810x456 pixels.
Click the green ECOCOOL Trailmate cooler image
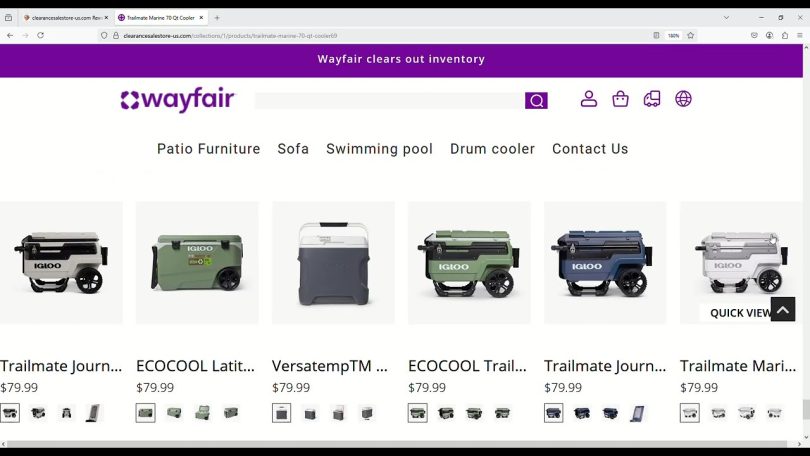coord(469,263)
